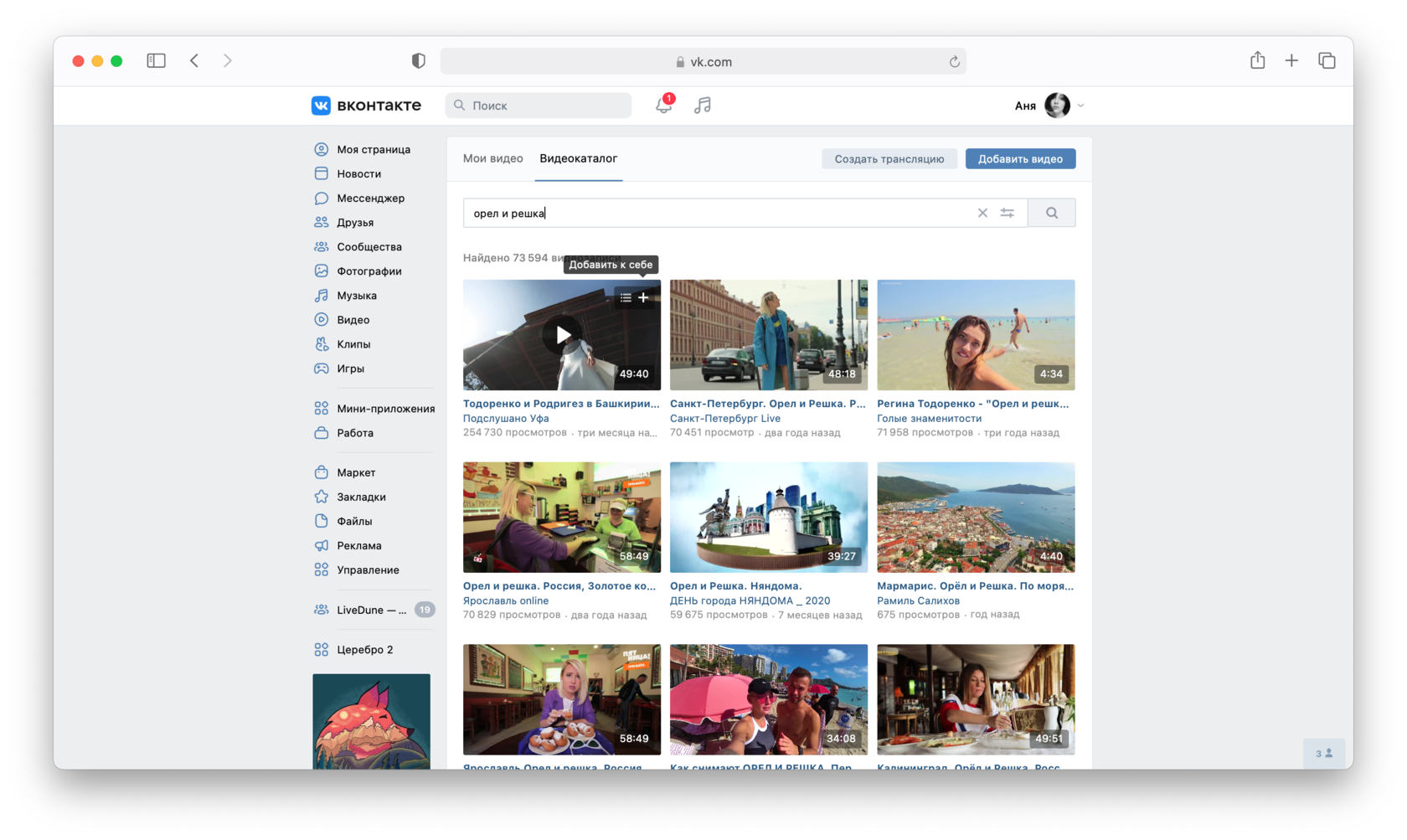The height and width of the screenshot is (840, 1407).
Task: Expand the Аня profile dropdown menu
Action: (x=1080, y=106)
